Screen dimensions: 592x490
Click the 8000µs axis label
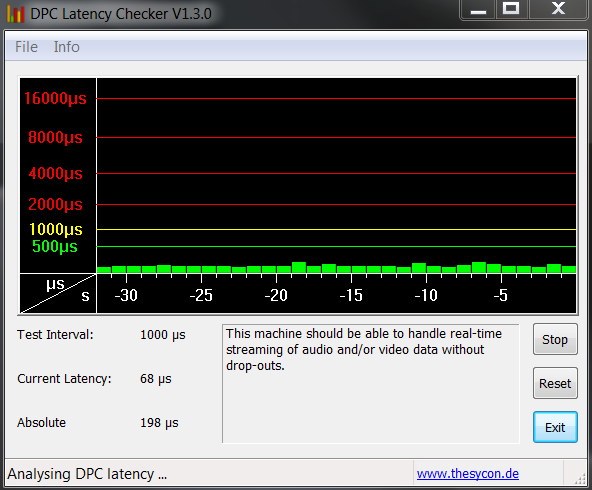click(55, 137)
